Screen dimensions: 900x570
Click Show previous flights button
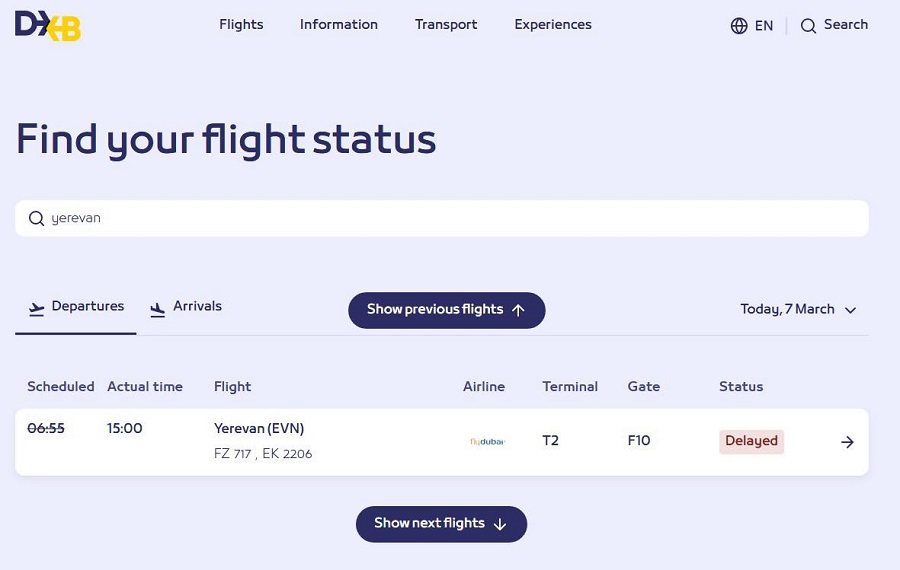(x=446, y=310)
